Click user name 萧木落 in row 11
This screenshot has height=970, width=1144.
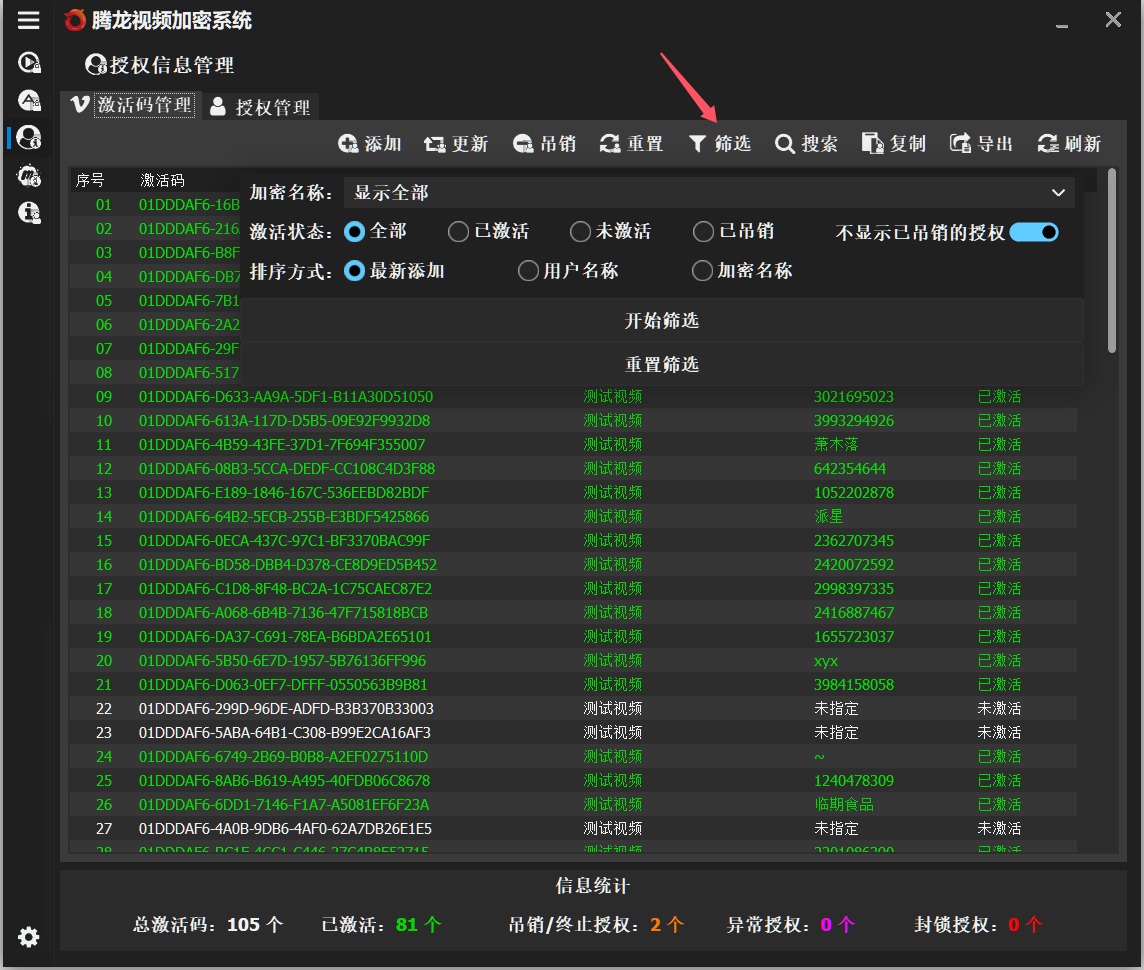(836, 444)
